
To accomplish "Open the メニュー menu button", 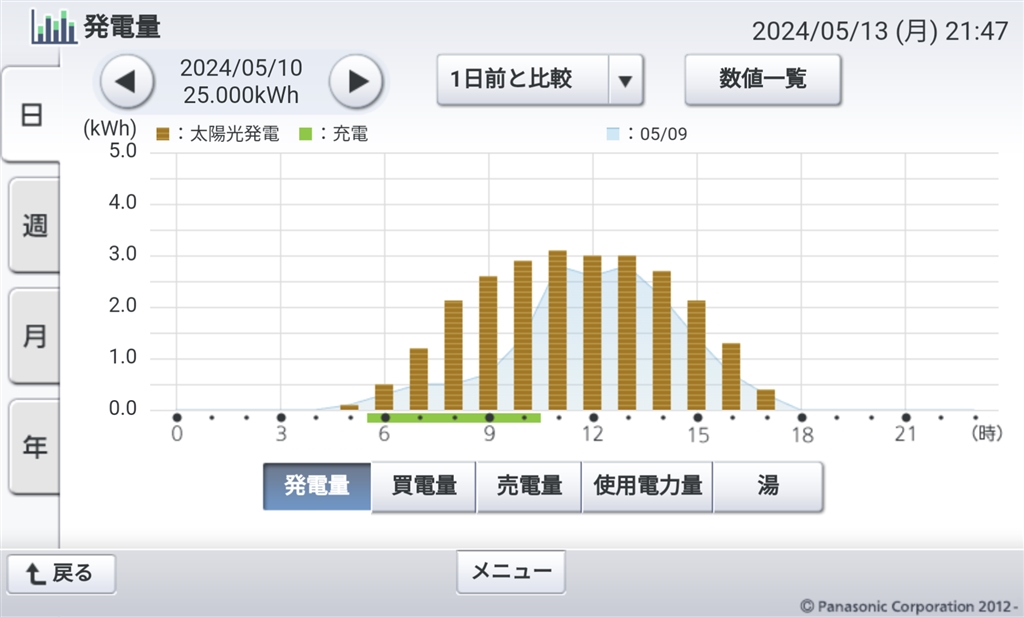I will click(x=511, y=572).
